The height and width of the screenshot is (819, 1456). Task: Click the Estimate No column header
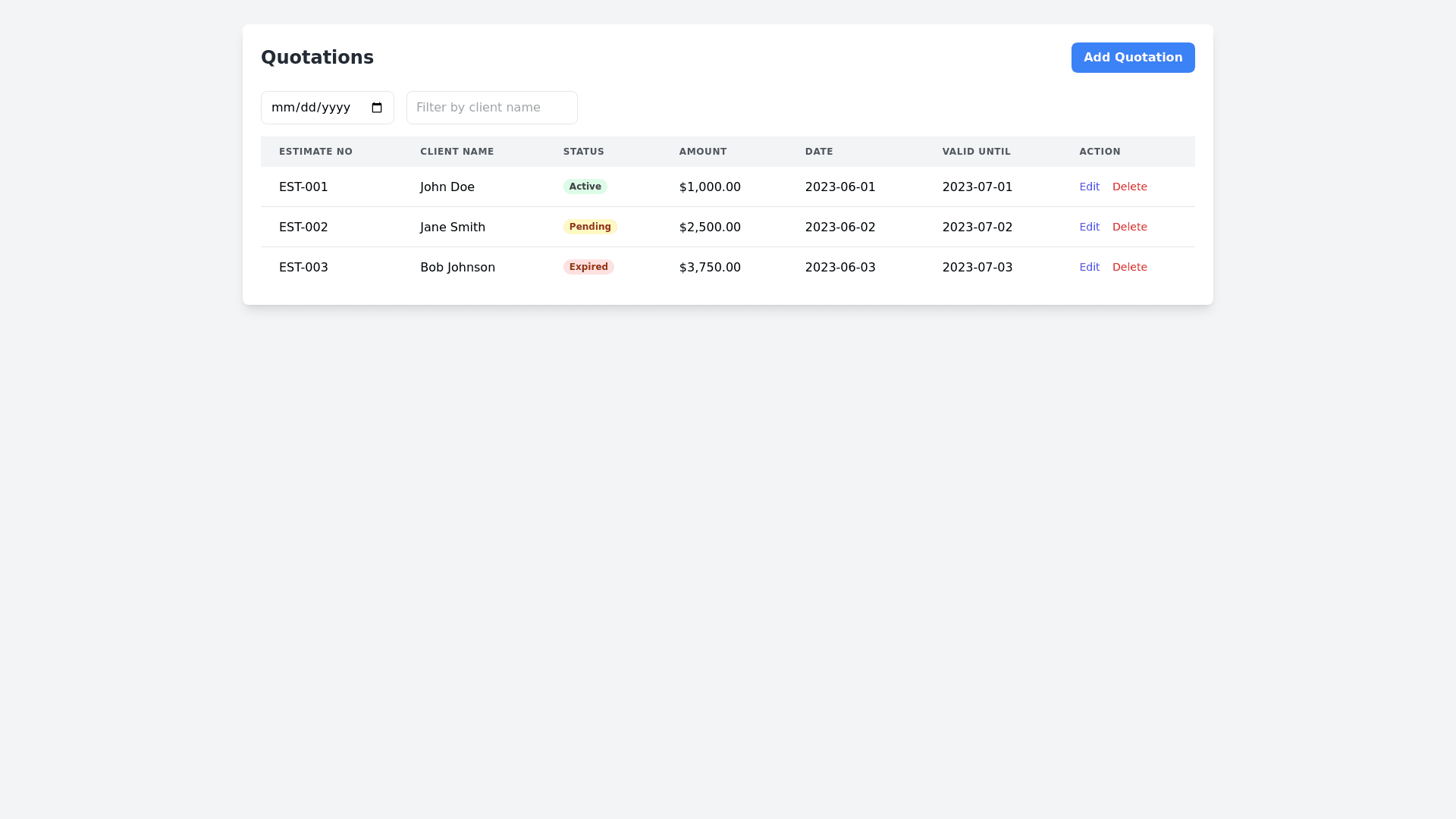click(x=315, y=152)
